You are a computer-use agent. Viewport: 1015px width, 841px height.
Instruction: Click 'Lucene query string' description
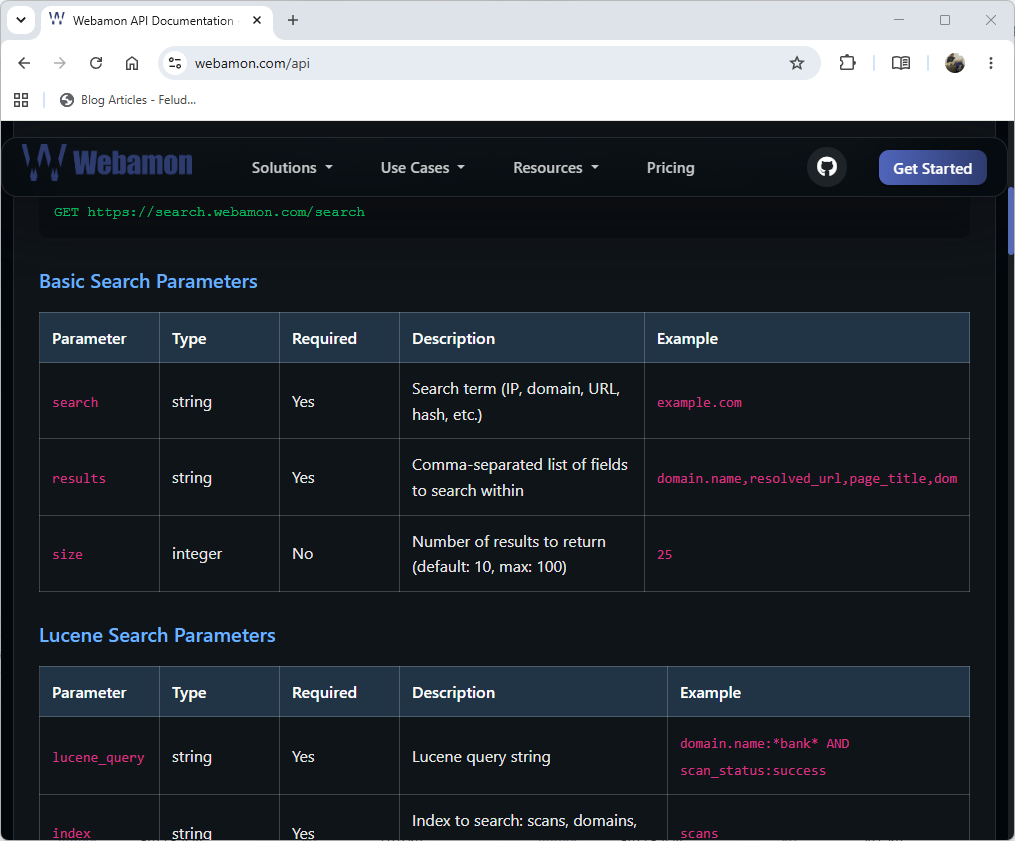[x=481, y=757]
